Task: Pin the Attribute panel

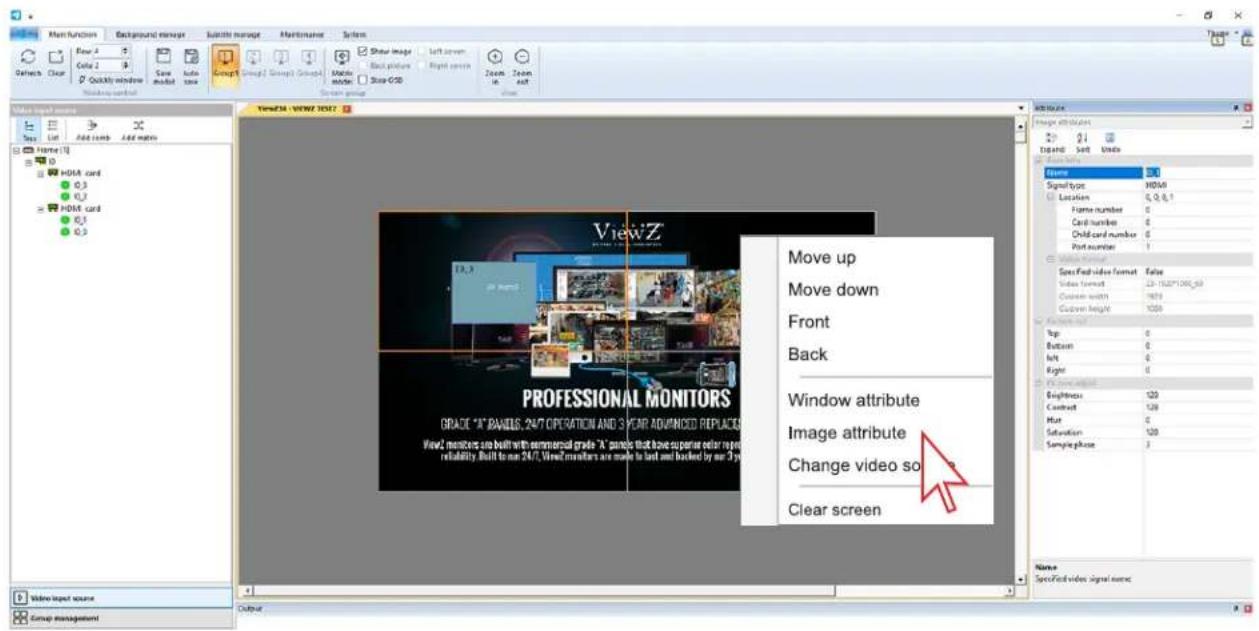Action: pos(1236,108)
